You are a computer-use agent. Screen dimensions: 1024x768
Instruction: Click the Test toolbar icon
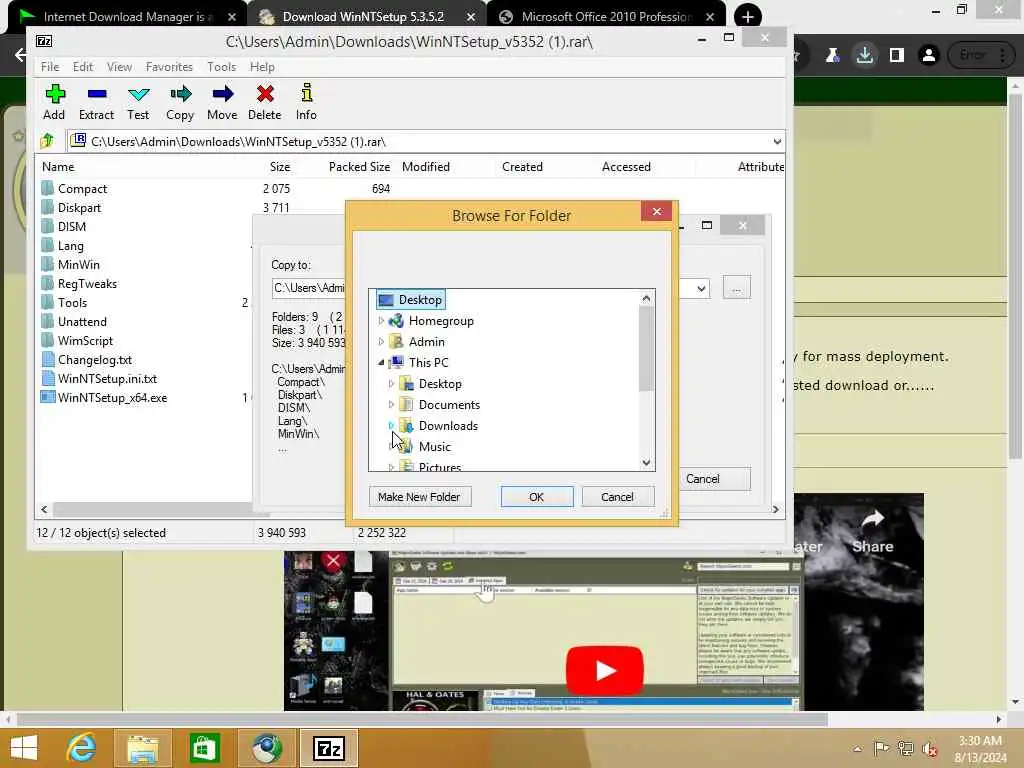point(138,102)
